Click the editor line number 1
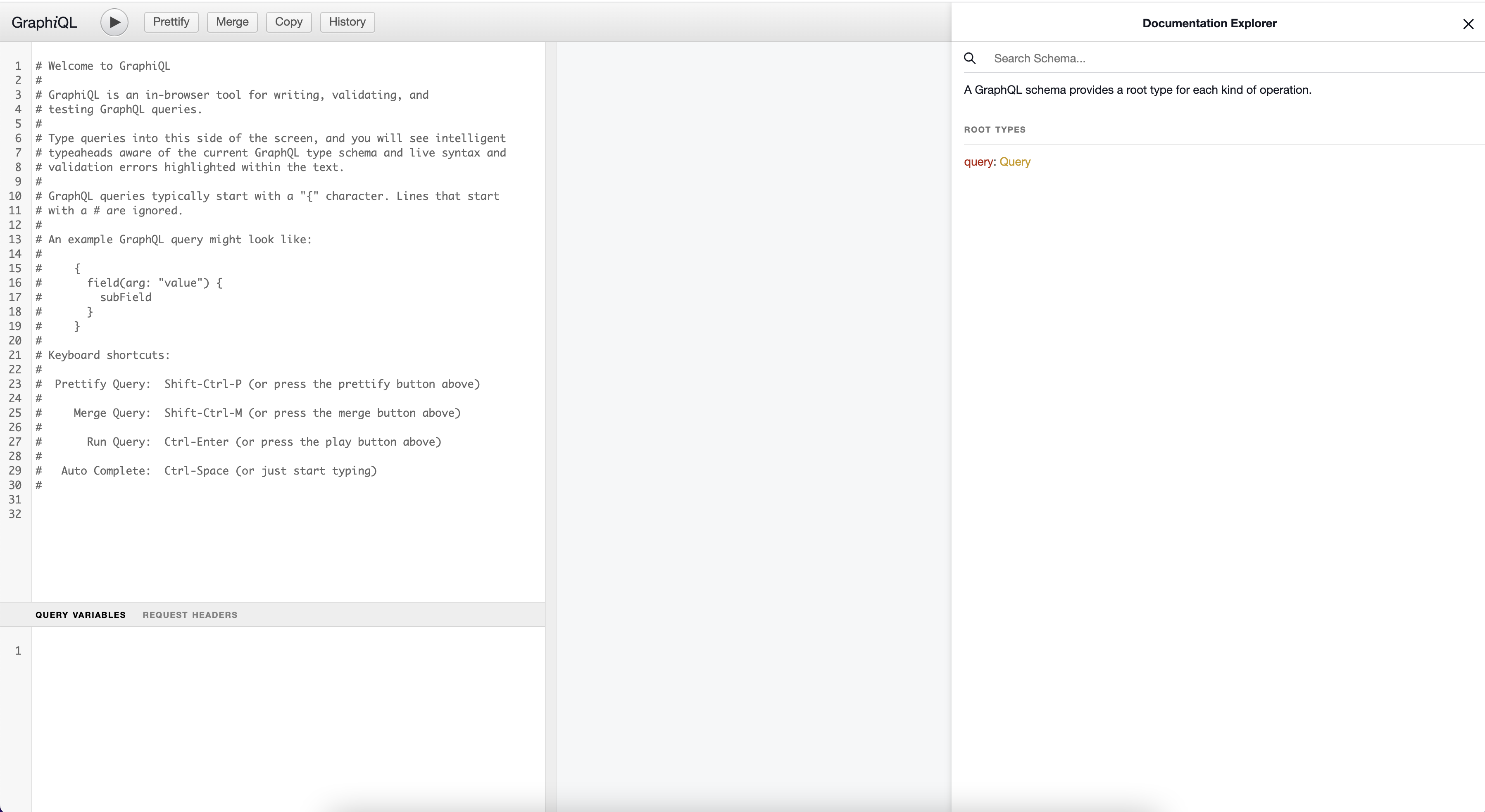This screenshot has width=1485, height=812. [18, 65]
